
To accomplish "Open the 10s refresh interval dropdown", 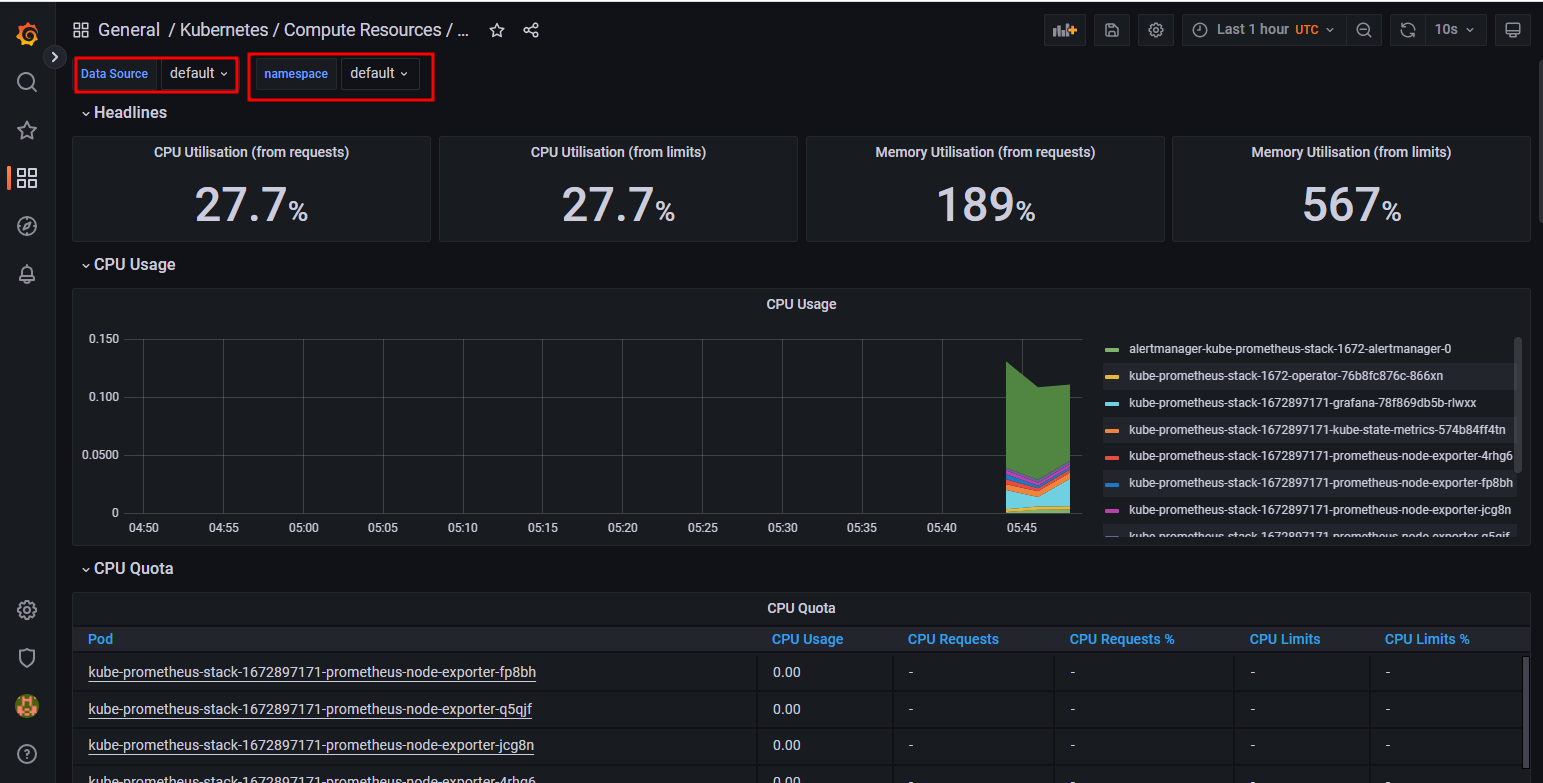I will [x=1455, y=30].
